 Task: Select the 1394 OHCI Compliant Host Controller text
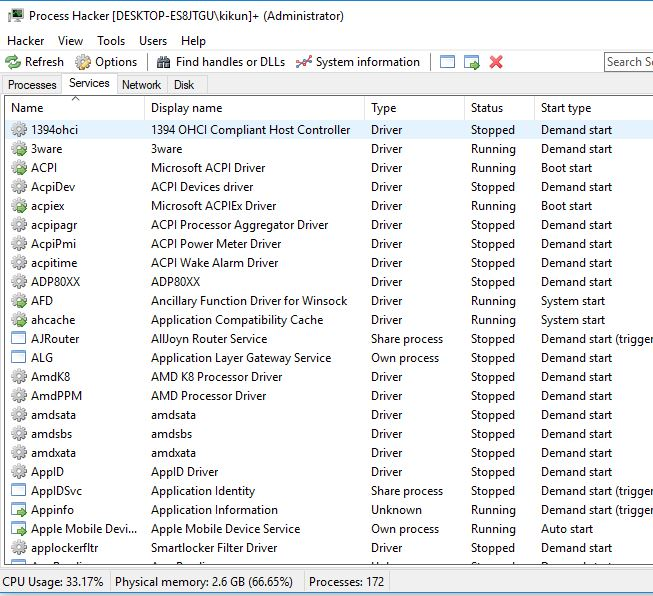click(250, 130)
